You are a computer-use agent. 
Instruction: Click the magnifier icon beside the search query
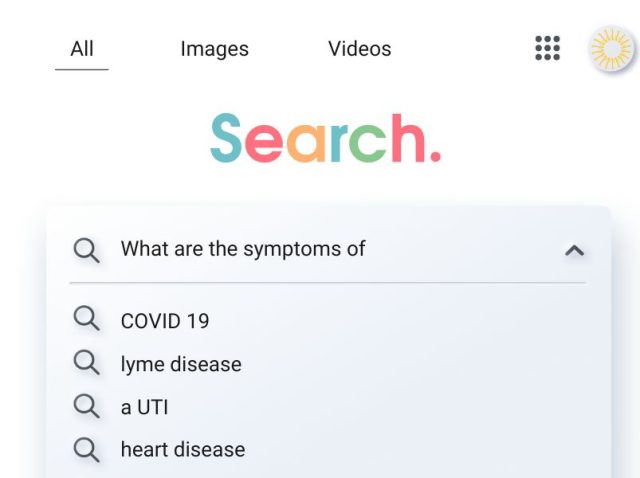coord(87,249)
